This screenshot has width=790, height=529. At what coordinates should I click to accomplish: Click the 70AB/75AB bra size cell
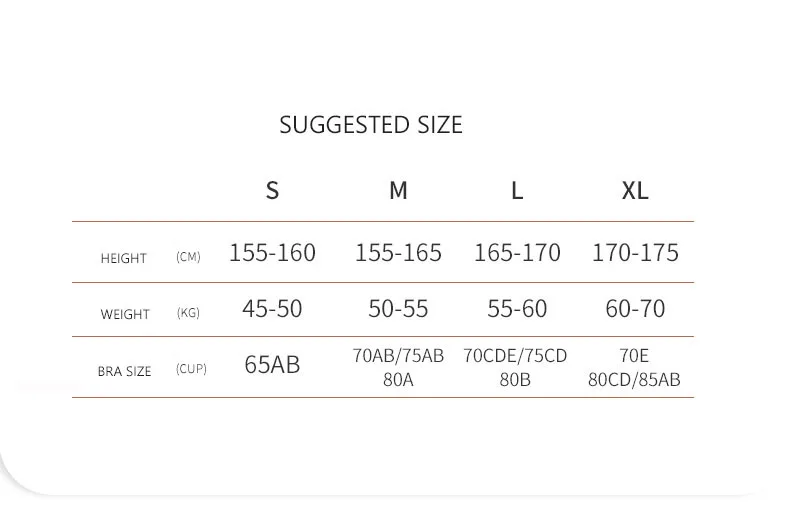click(x=398, y=356)
